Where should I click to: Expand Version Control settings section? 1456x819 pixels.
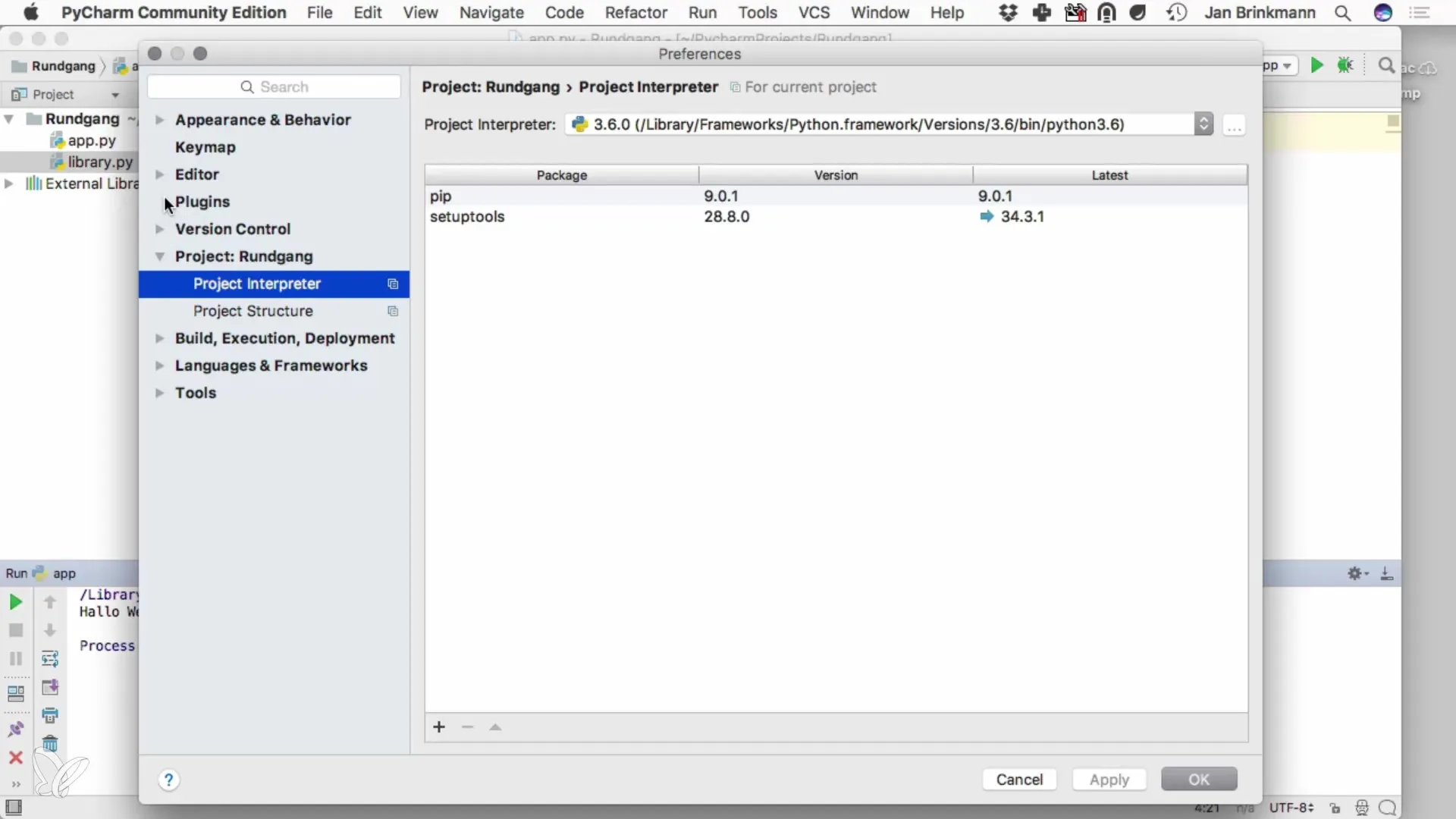[159, 229]
